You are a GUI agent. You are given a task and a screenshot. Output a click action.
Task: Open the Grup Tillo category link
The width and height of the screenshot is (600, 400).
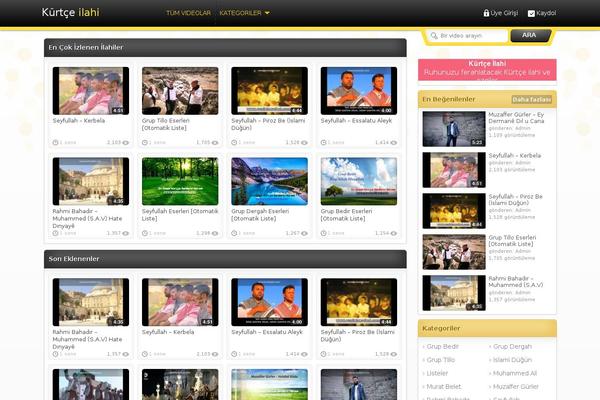tap(440, 360)
